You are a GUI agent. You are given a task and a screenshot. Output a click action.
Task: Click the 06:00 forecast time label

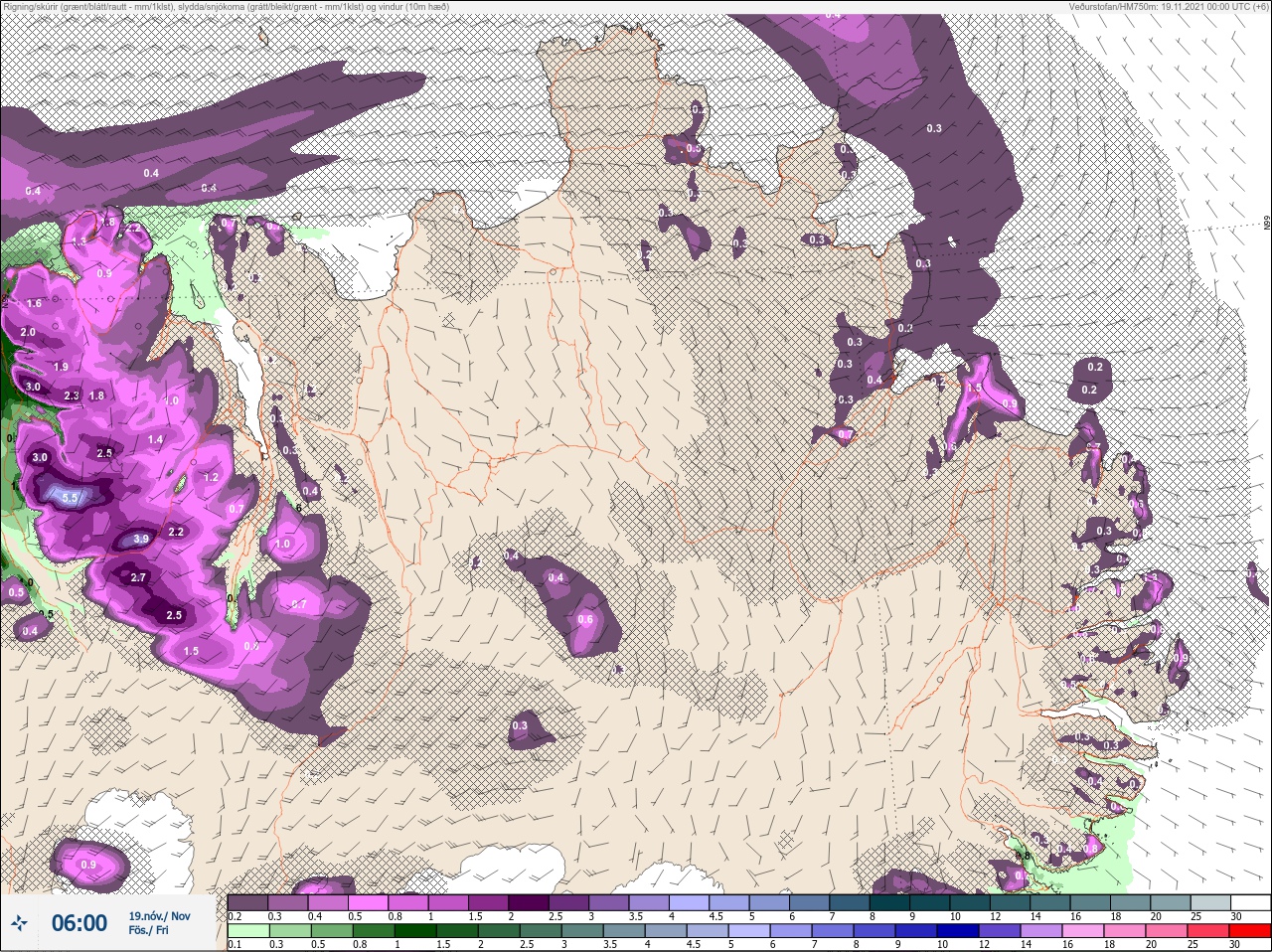click(x=79, y=923)
